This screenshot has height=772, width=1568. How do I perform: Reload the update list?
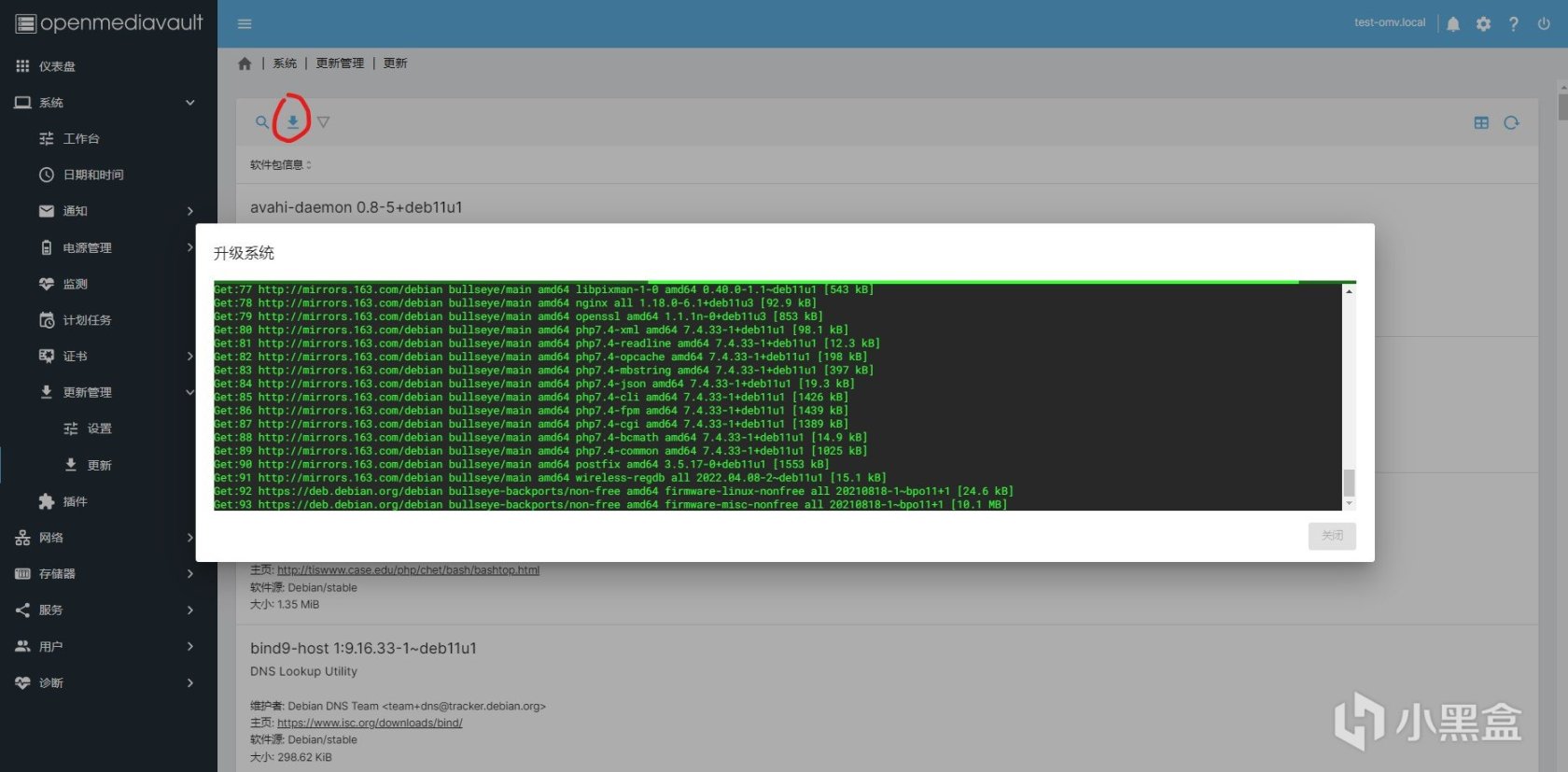click(x=1512, y=122)
